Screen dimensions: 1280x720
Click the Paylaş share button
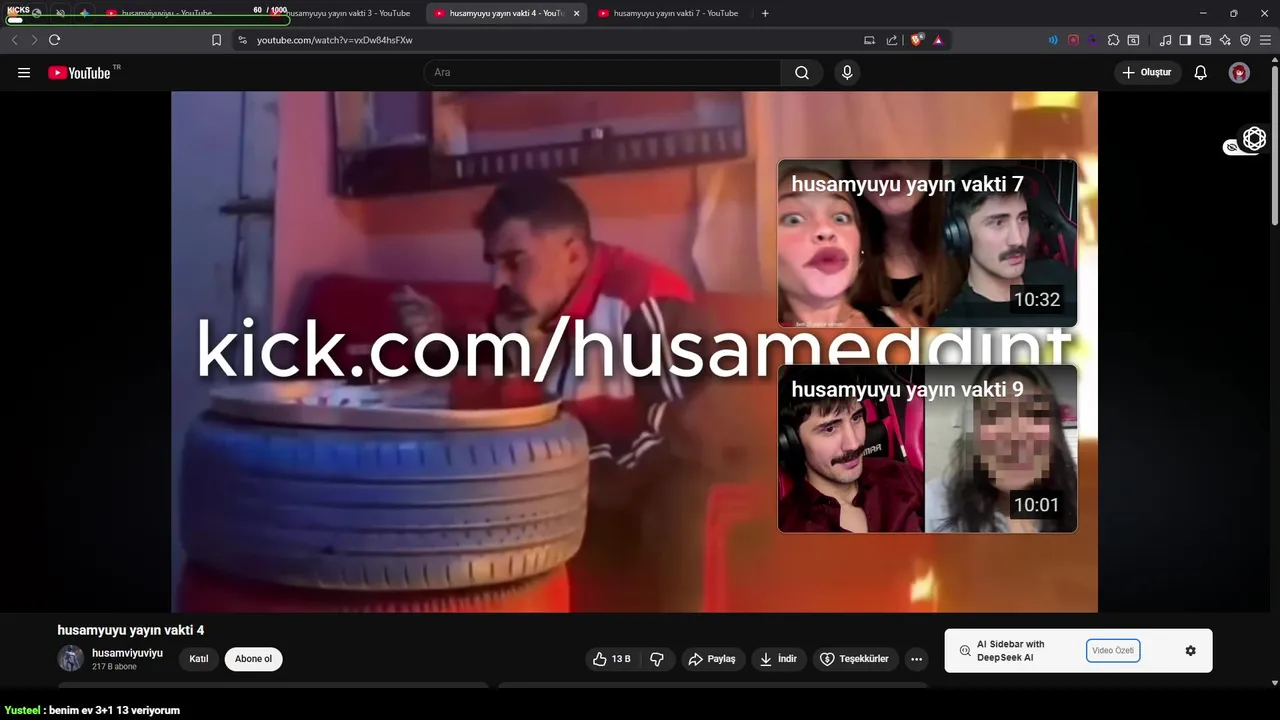pos(711,659)
